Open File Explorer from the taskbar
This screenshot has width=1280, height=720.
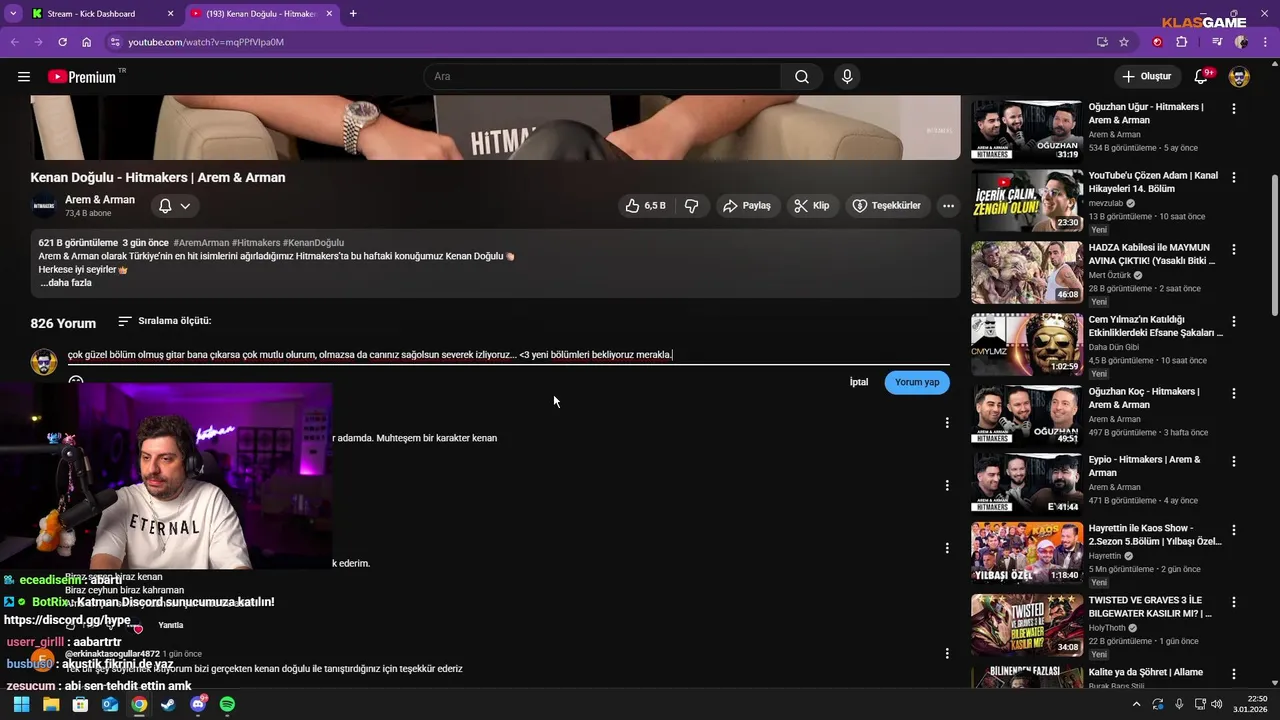[x=51, y=704]
